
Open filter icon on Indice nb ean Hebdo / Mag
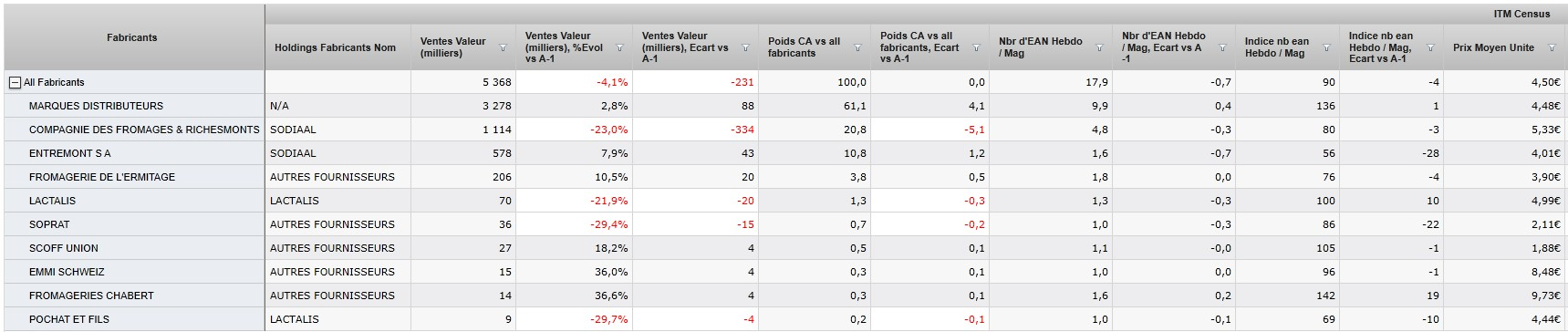click(x=1326, y=47)
